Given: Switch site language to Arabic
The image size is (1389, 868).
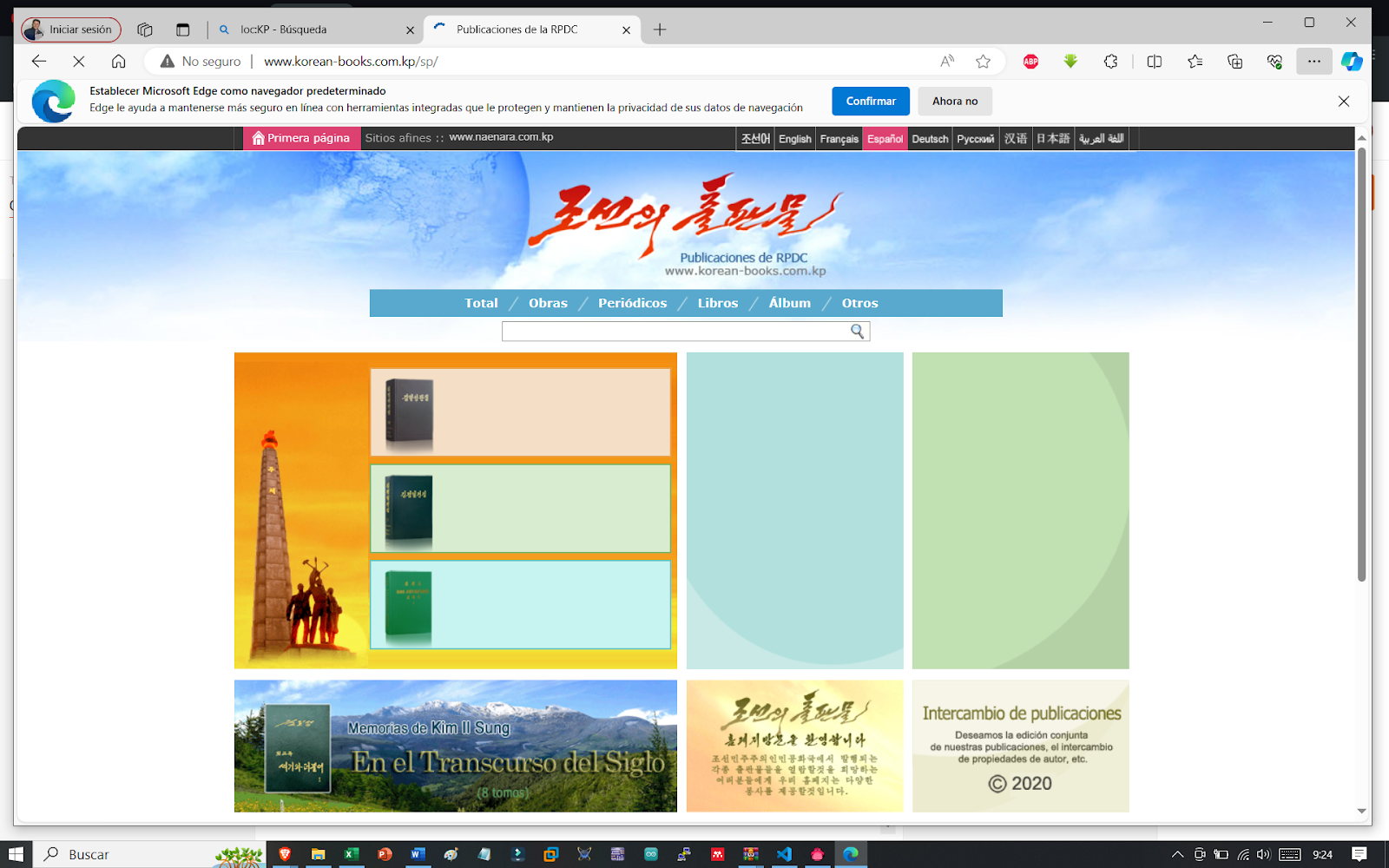Looking at the screenshot, I should click(1102, 139).
